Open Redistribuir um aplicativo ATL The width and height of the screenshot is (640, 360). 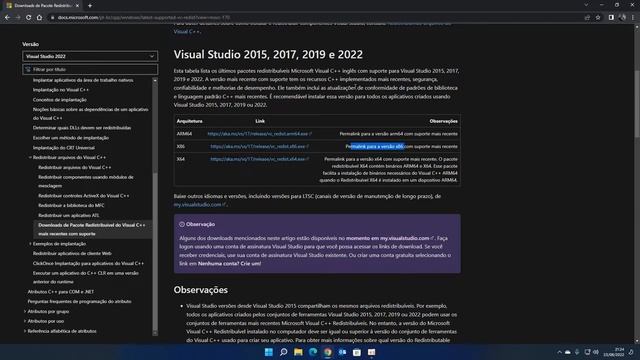(69, 215)
